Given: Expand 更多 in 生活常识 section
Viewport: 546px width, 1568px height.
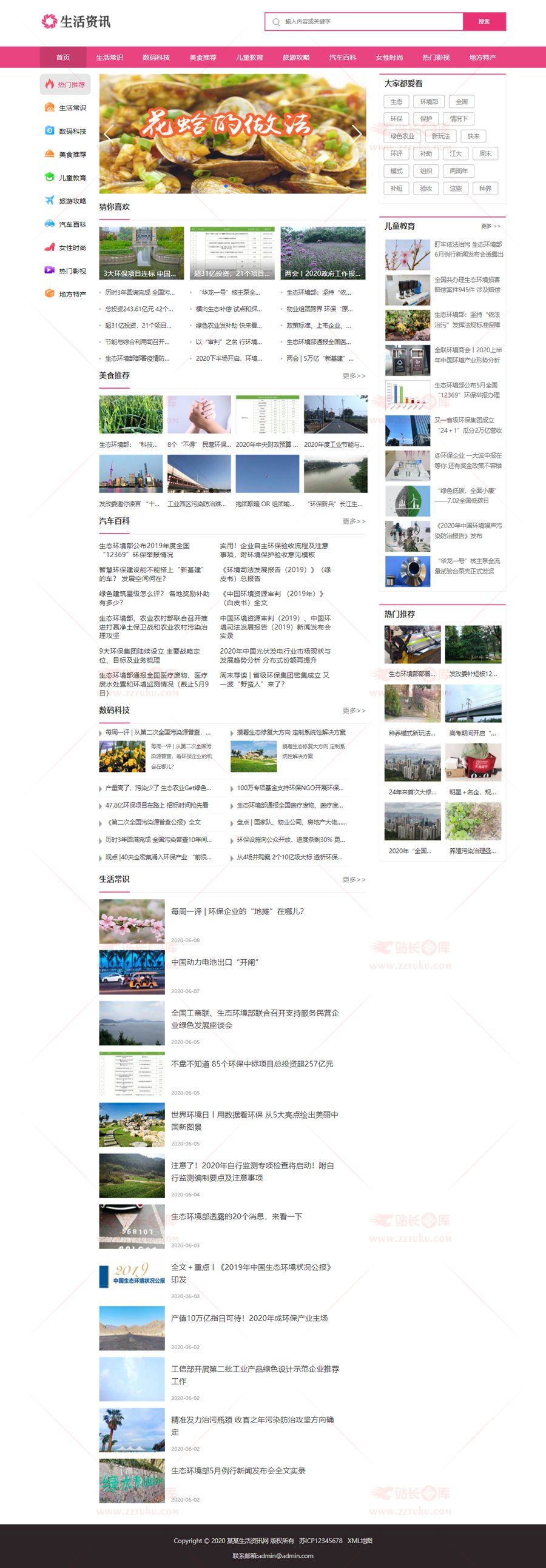Looking at the screenshot, I should pyautogui.click(x=354, y=880).
